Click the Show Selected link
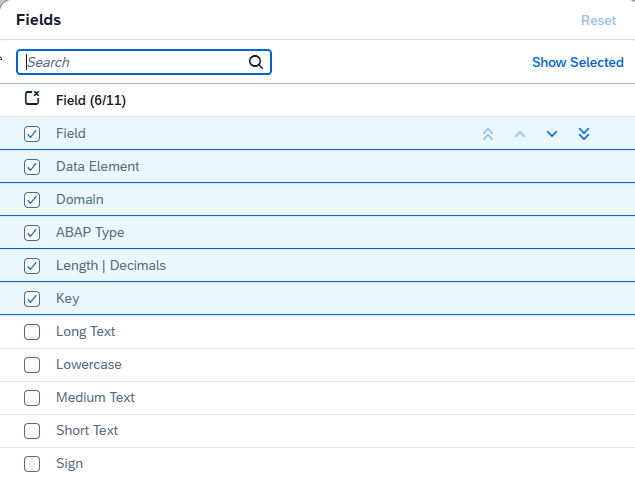Viewport: 635px width, 478px height. click(x=577, y=62)
